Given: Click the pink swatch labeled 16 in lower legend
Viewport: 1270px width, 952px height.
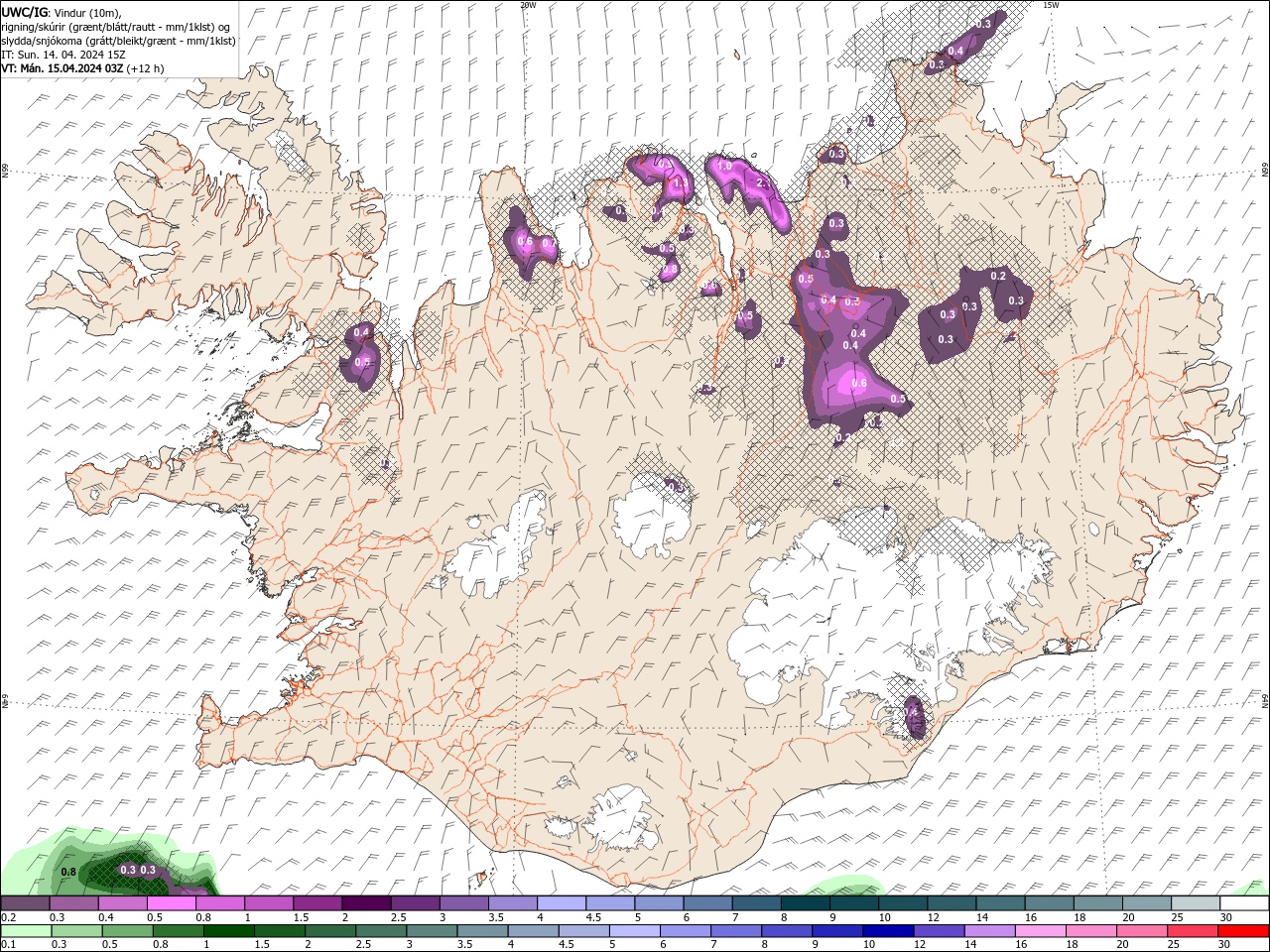Looking at the screenshot, I should coord(1040,931).
